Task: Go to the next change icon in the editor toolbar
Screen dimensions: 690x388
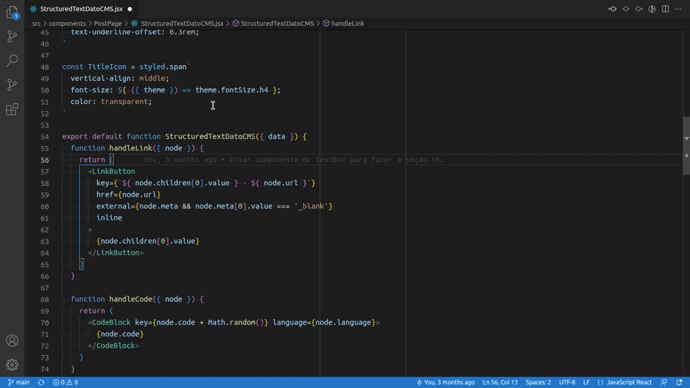Action: [639, 9]
